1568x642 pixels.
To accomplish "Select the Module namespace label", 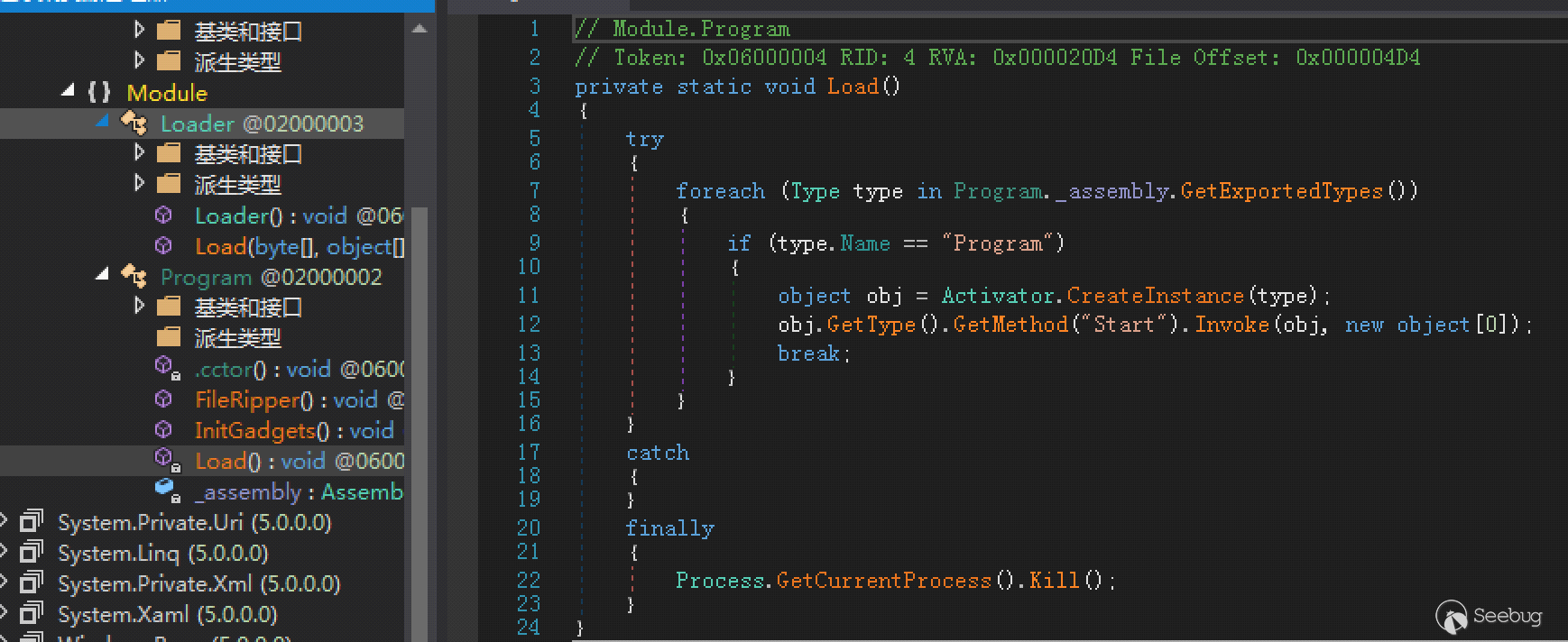I will click(167, 93).
